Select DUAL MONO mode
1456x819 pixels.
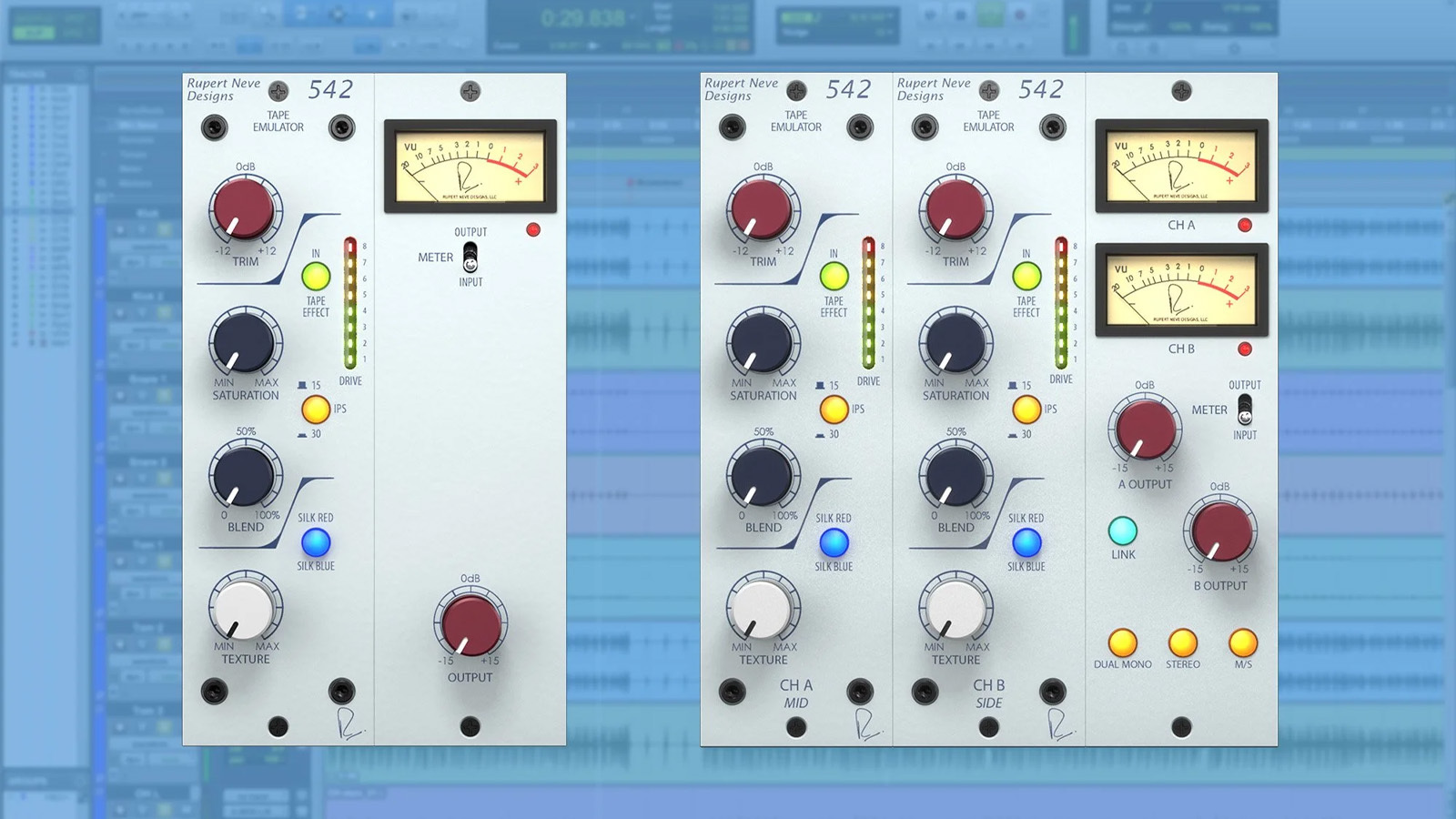[x=1123, y=642]
